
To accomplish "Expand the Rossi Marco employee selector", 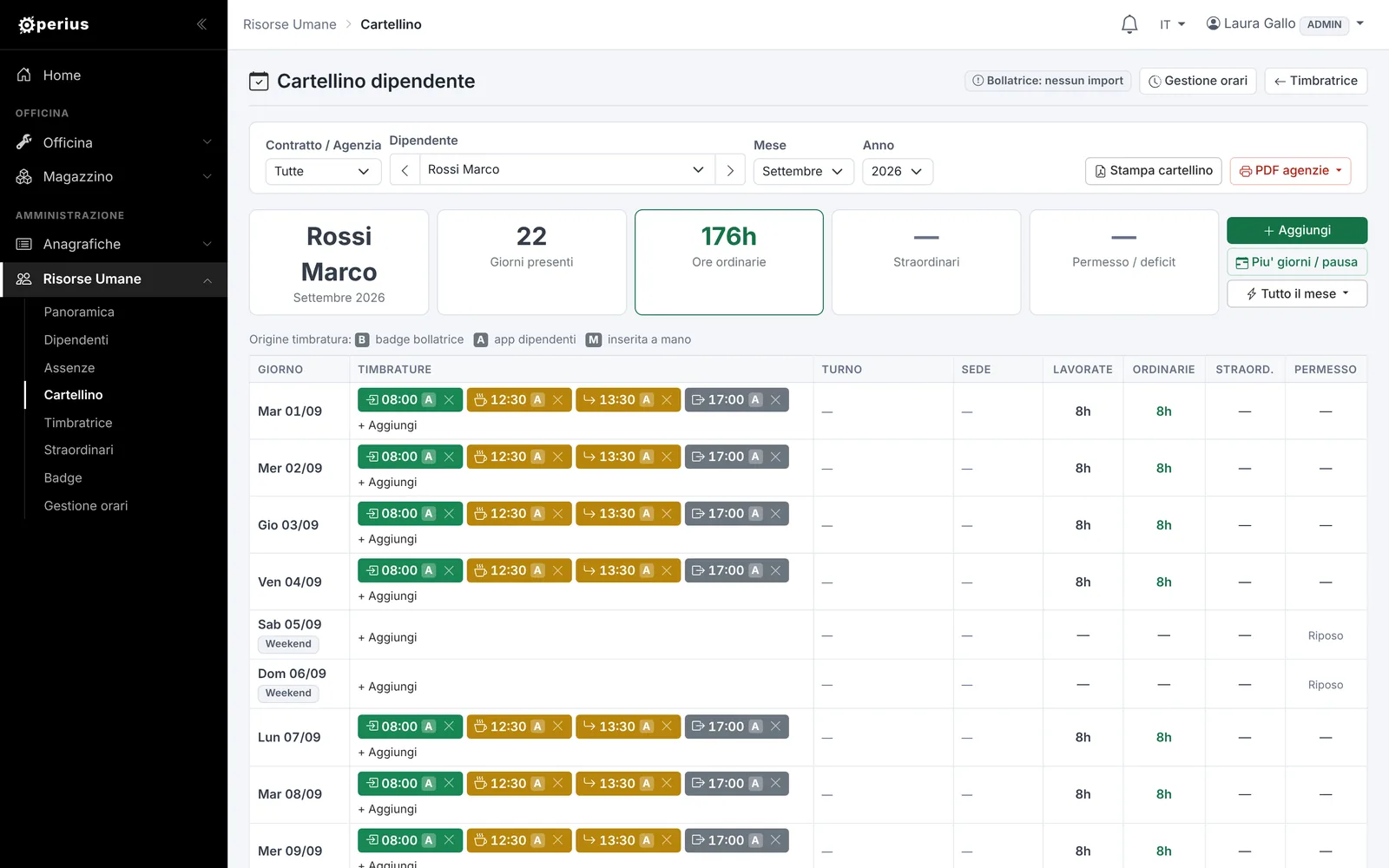I will pos(567,170).
